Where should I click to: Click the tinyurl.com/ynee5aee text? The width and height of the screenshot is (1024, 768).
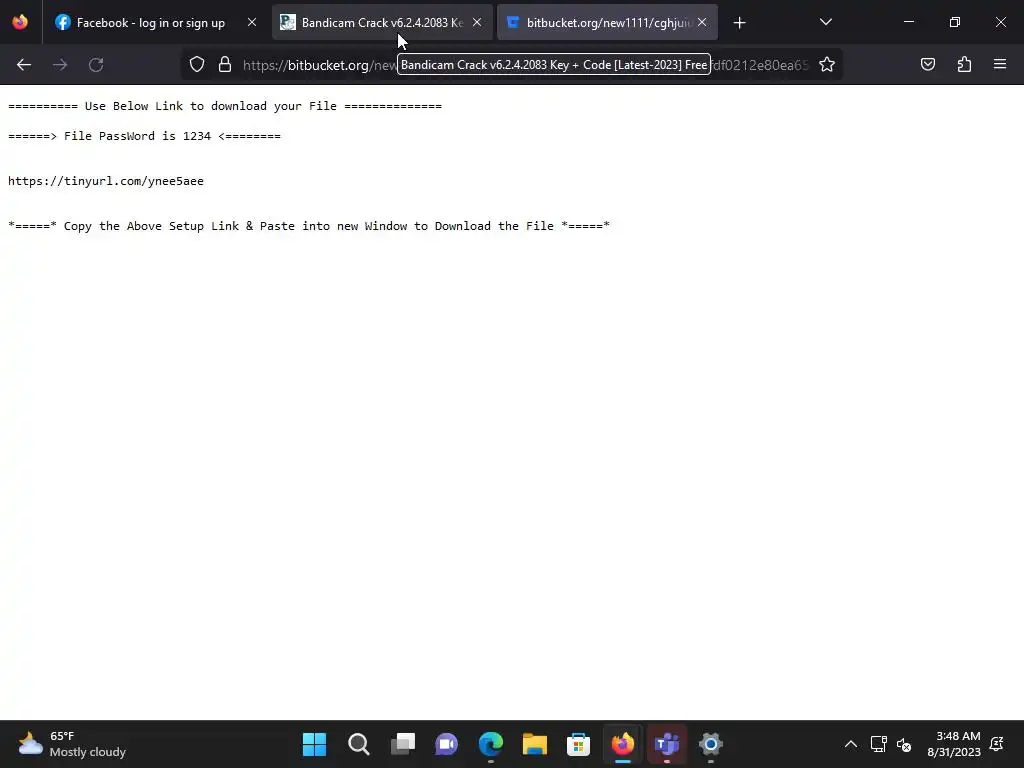pos(106,181)
